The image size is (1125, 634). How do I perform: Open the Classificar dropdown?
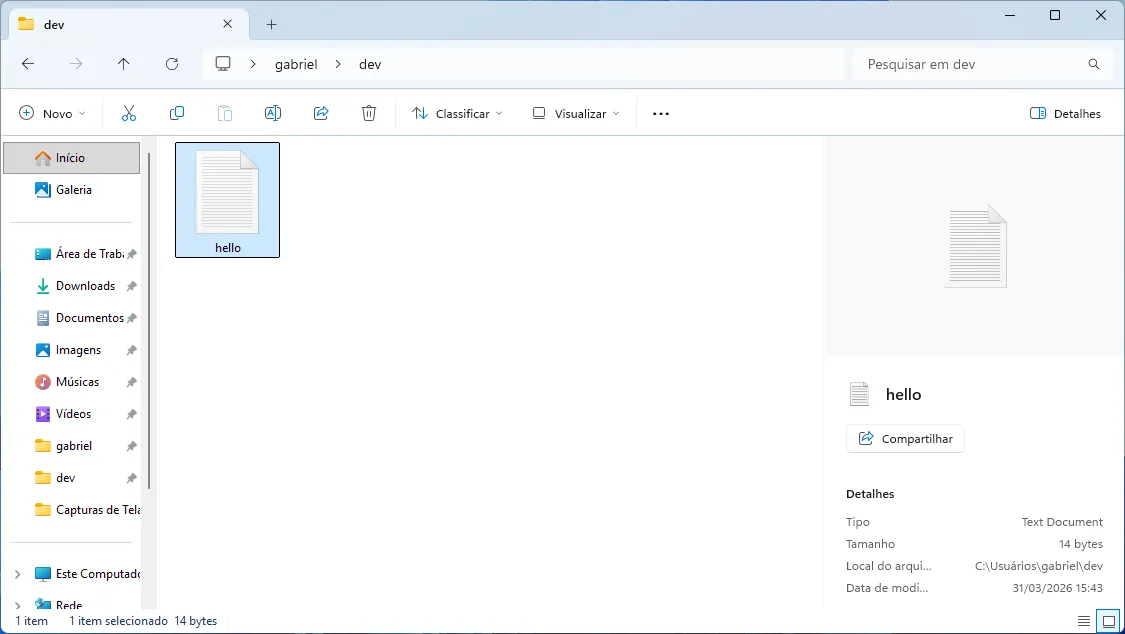pyautogui.click(x=457, y=113)
